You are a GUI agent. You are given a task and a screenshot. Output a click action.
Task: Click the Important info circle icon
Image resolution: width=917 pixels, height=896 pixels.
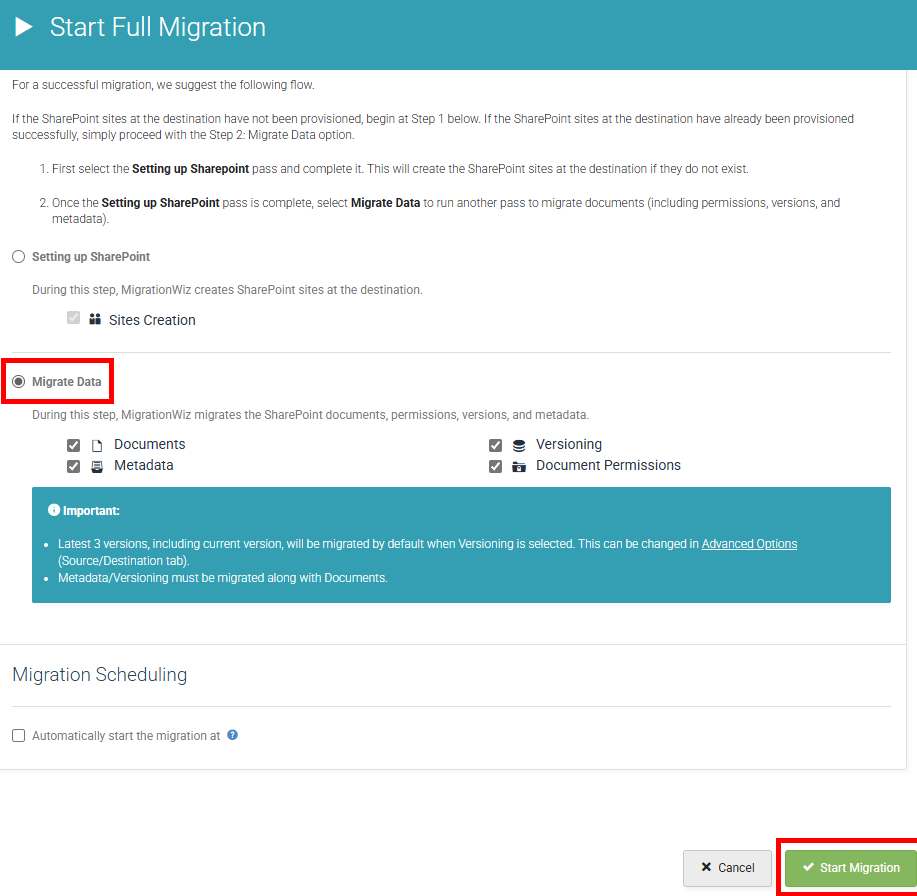pos(54,509)
